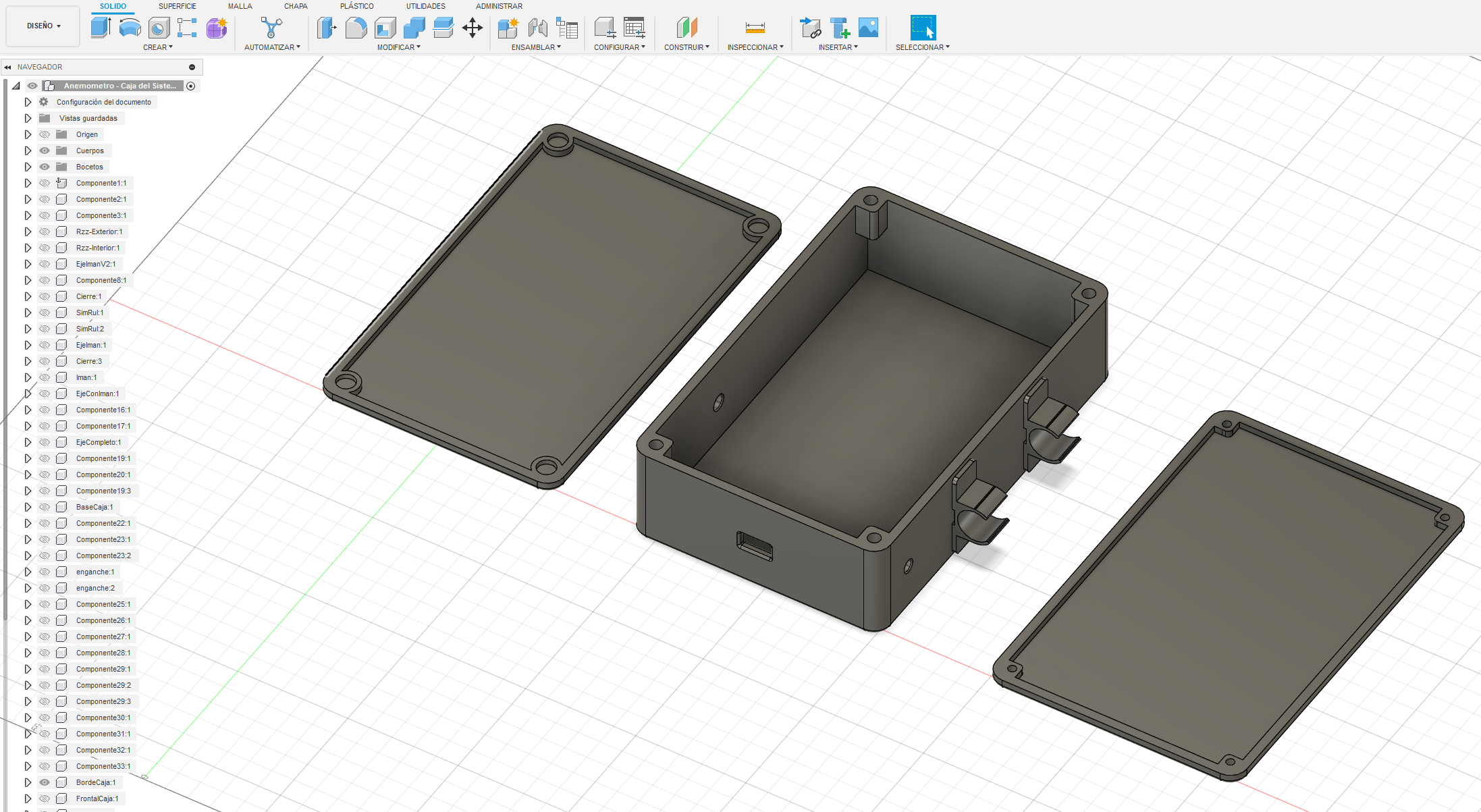Screen dimensions: 1481x812
Task: Select the Extrude tool icon
Action: (x=101, y=28)
